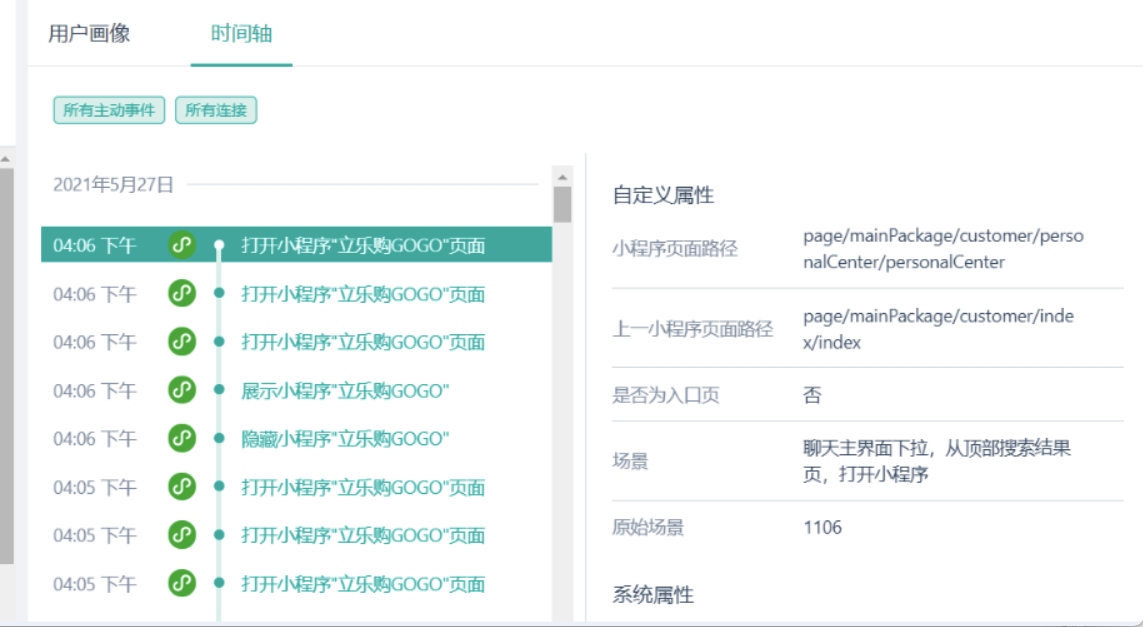Click the mini-program icon on the highlighted 04:06 row
The height and width of the screenshot is (627, 1143).
tap(181, 245)
